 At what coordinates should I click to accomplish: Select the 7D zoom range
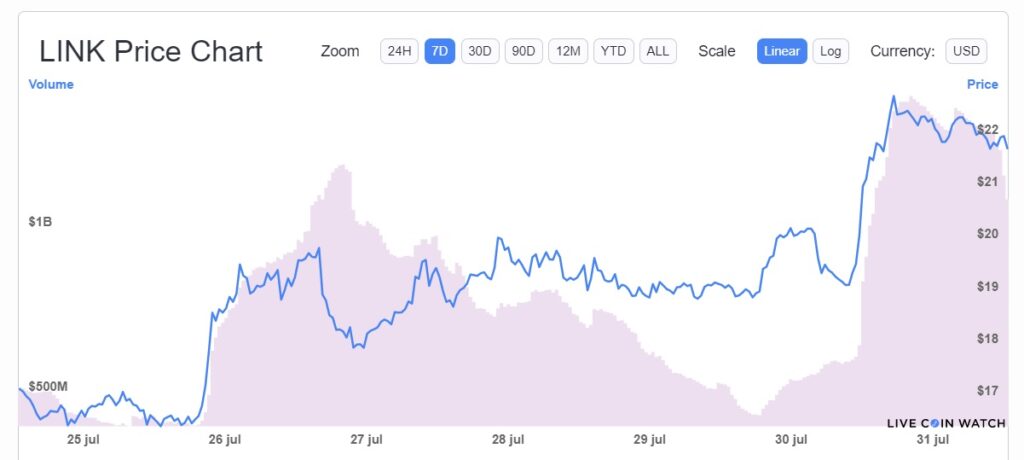click(440, 51)
